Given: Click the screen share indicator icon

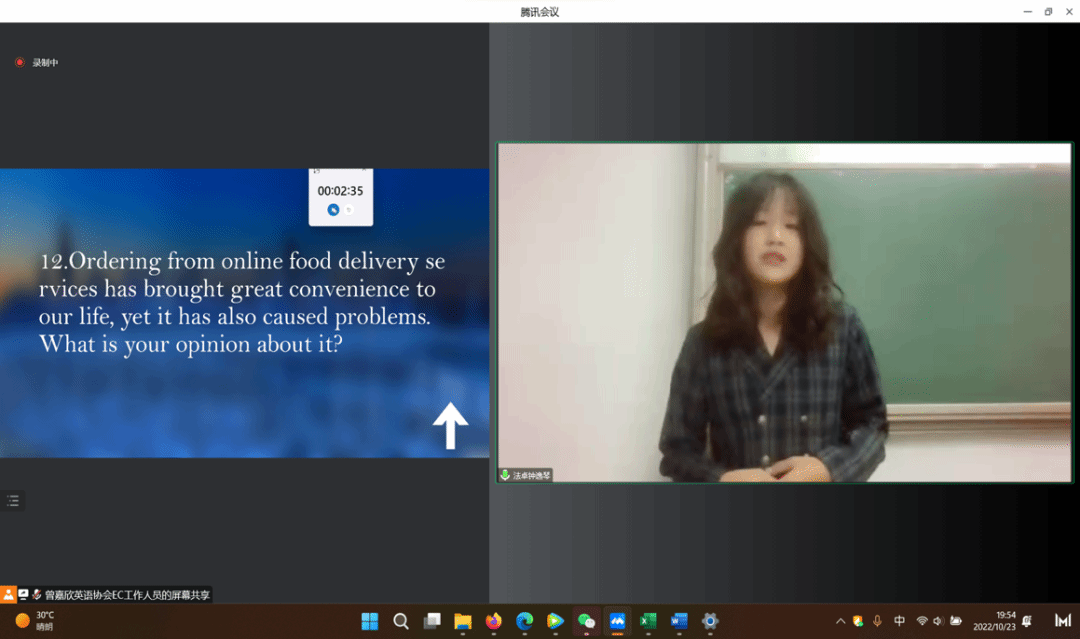Looking at the screenshot, I should click(x=23, y=594).
